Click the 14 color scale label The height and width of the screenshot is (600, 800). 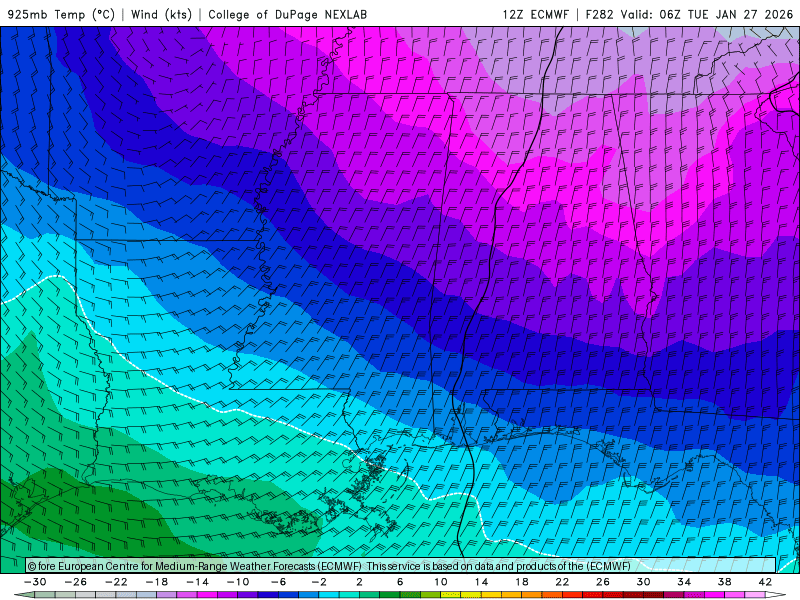coord(481,582)
